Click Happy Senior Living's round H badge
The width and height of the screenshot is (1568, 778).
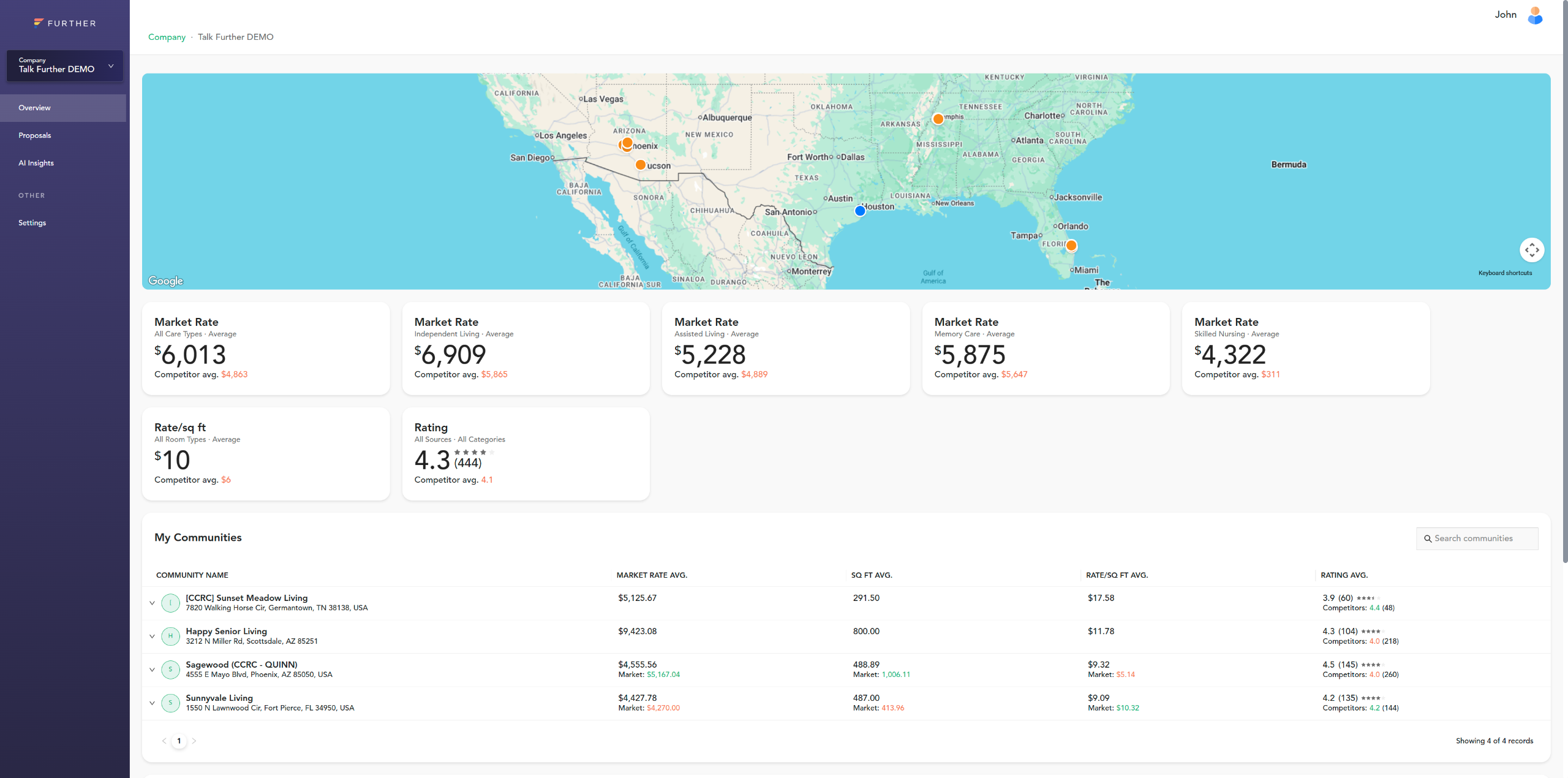(170, 636)
